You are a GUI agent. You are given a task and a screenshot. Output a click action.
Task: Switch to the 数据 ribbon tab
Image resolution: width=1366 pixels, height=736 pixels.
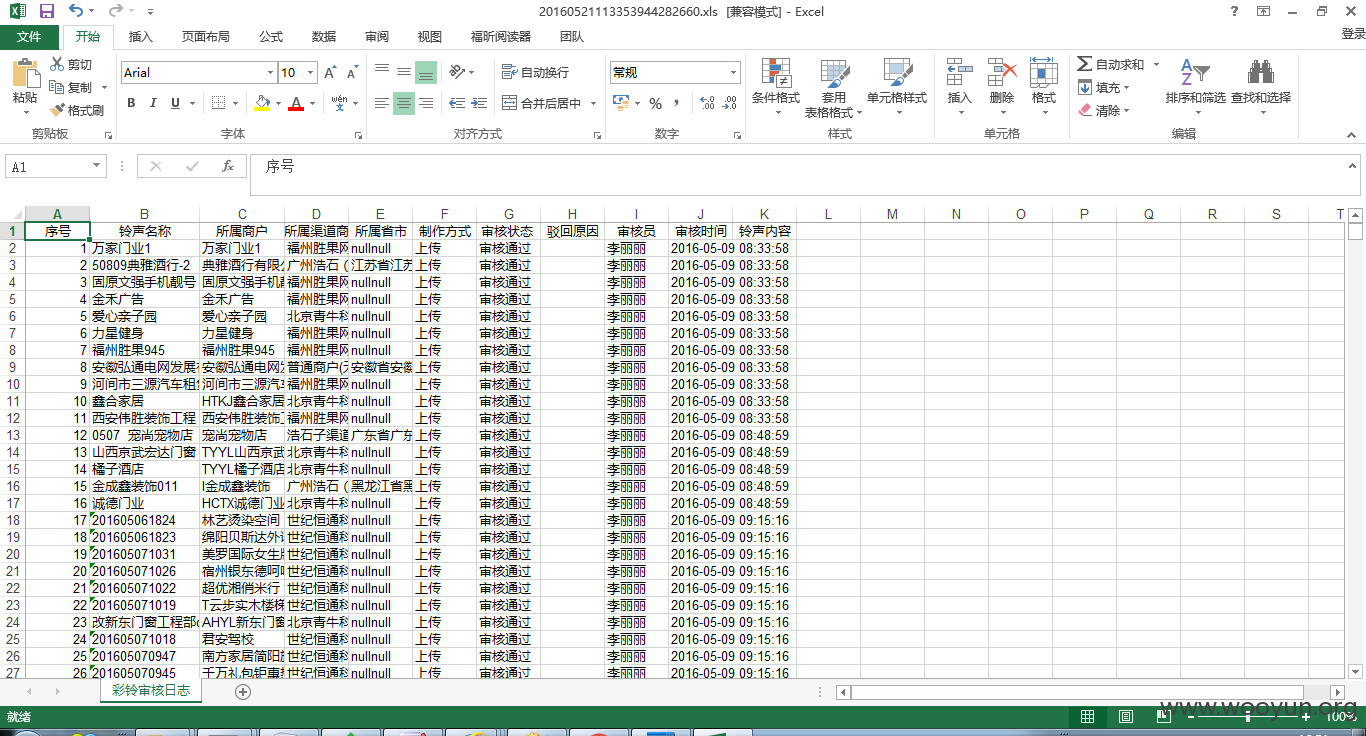[x=324, y=37]
